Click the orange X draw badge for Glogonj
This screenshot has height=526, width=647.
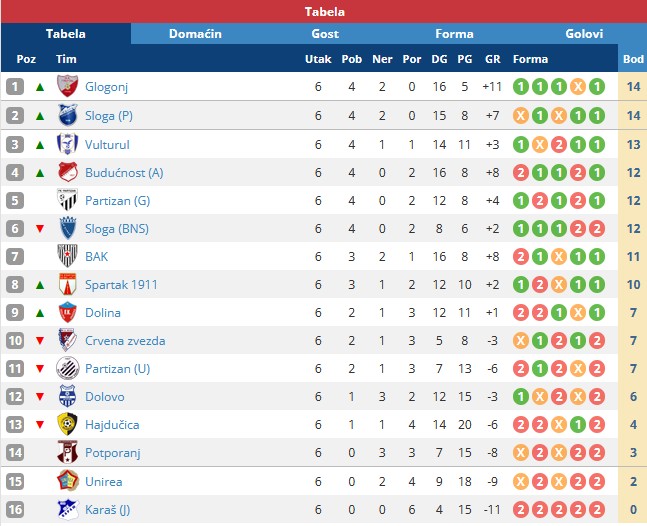click(x=578, y=87)
